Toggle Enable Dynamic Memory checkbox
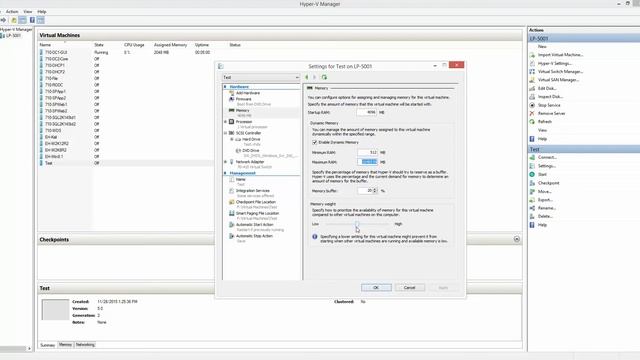This screenshot has width=640, height=360. [315, 142]
